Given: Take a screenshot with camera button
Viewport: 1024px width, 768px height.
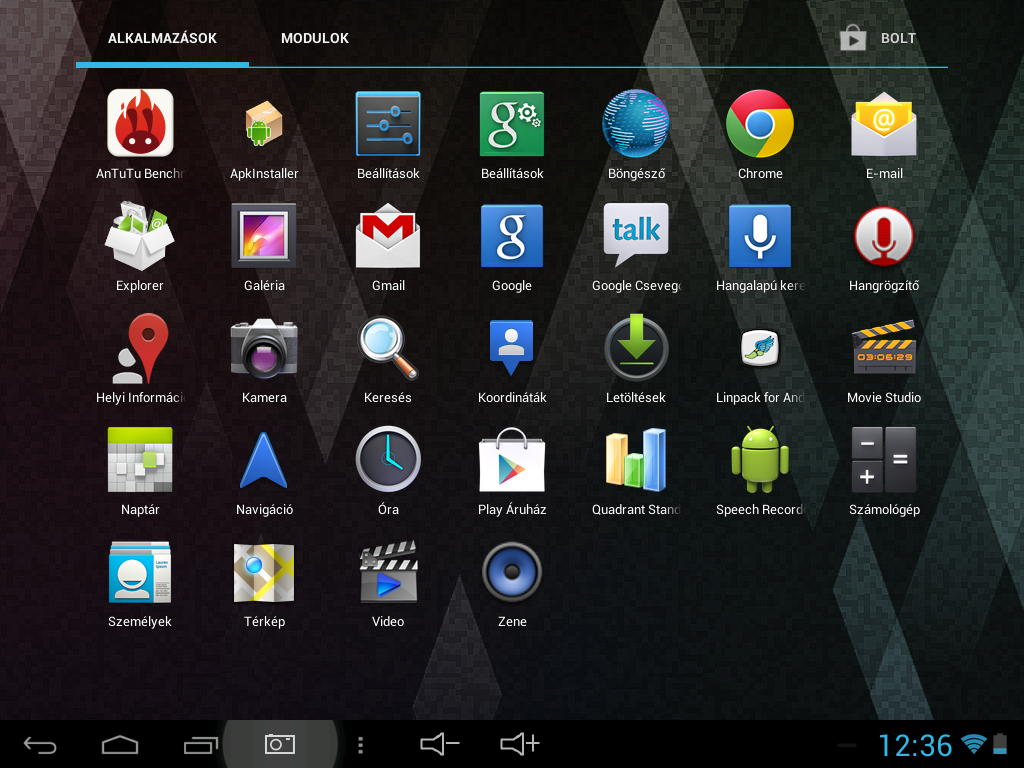Looking at the screenshot, I should 280,744.
